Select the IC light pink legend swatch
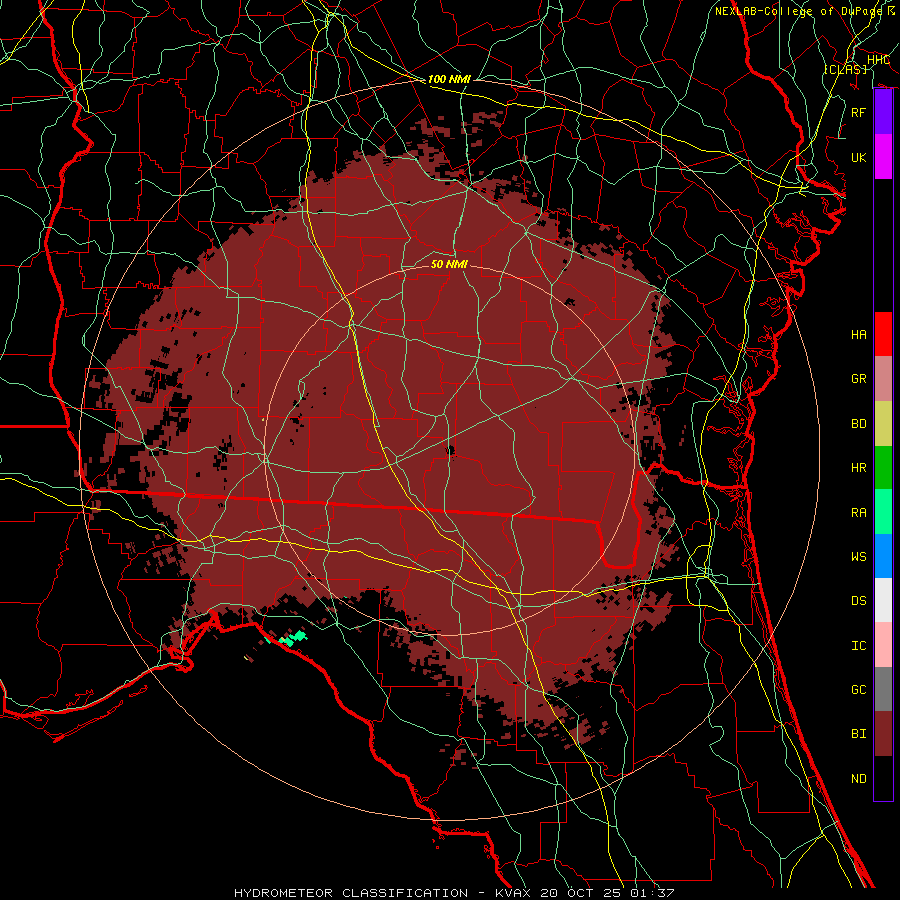900x900 pixels. 883,645
